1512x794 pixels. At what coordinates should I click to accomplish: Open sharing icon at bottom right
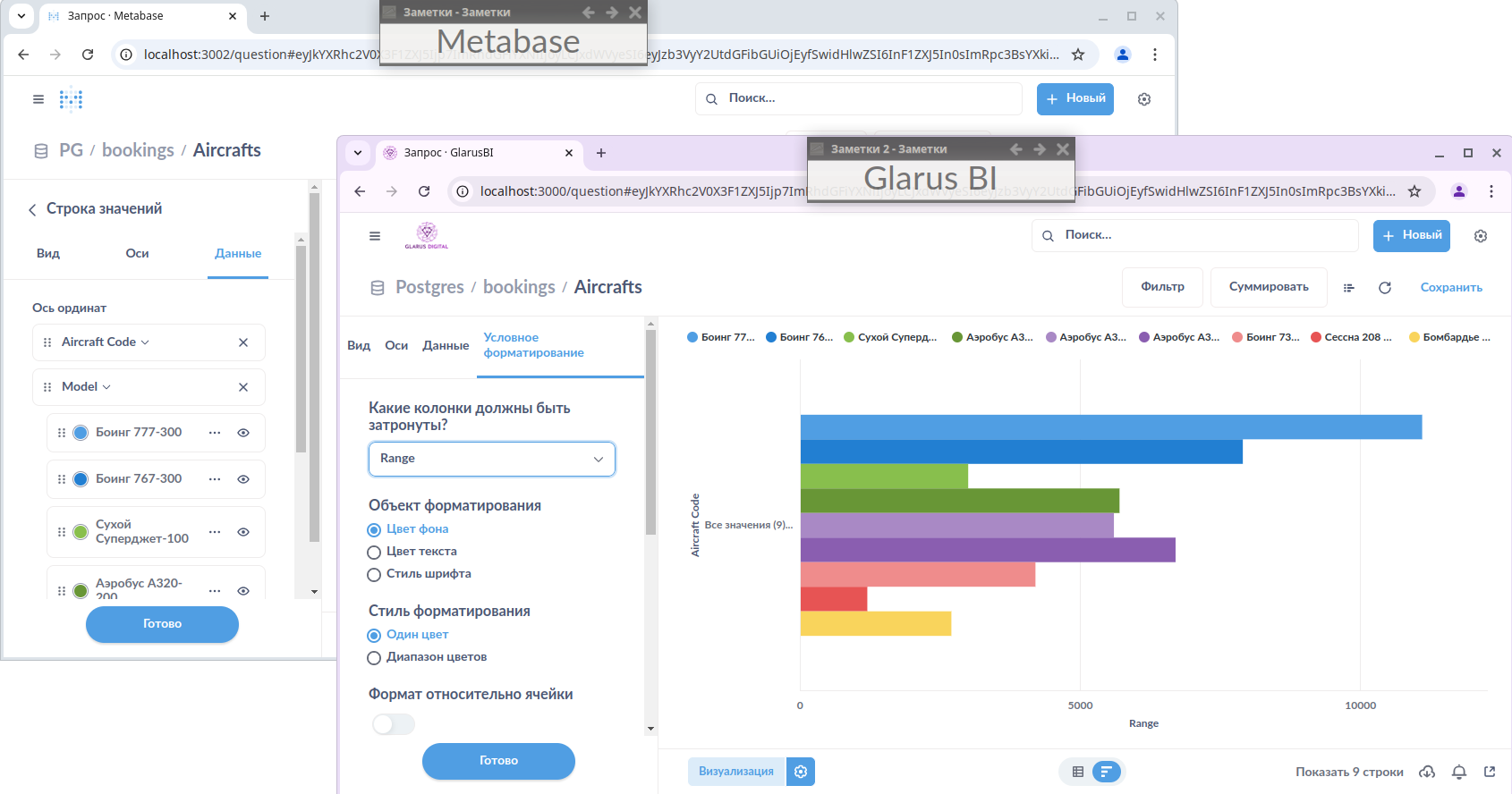coord(1490,772)
